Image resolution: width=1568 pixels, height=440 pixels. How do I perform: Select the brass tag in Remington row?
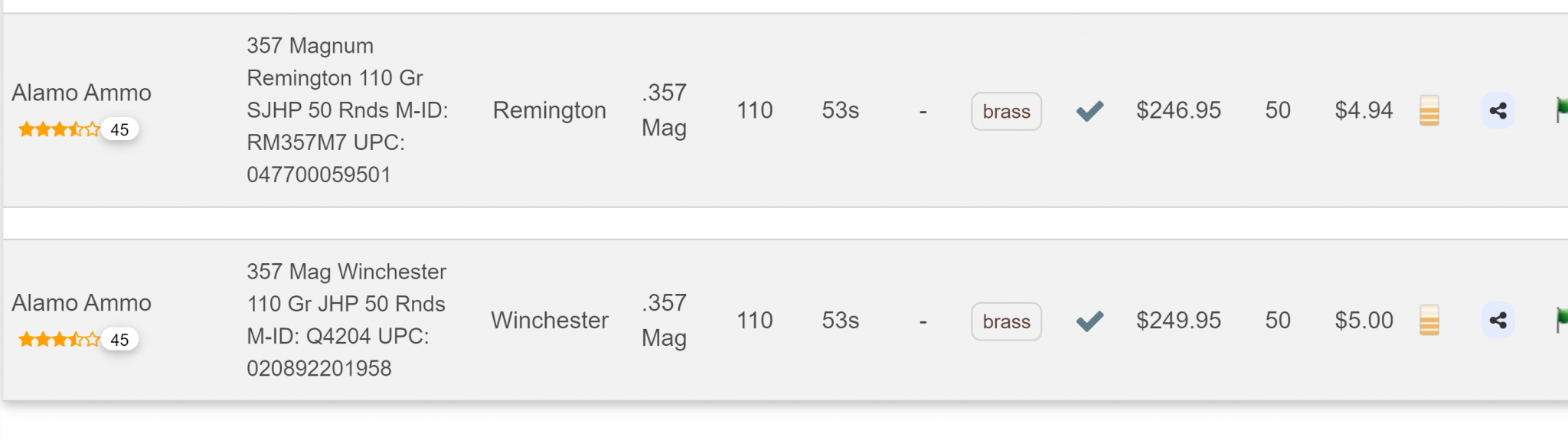pos(1006,112)
